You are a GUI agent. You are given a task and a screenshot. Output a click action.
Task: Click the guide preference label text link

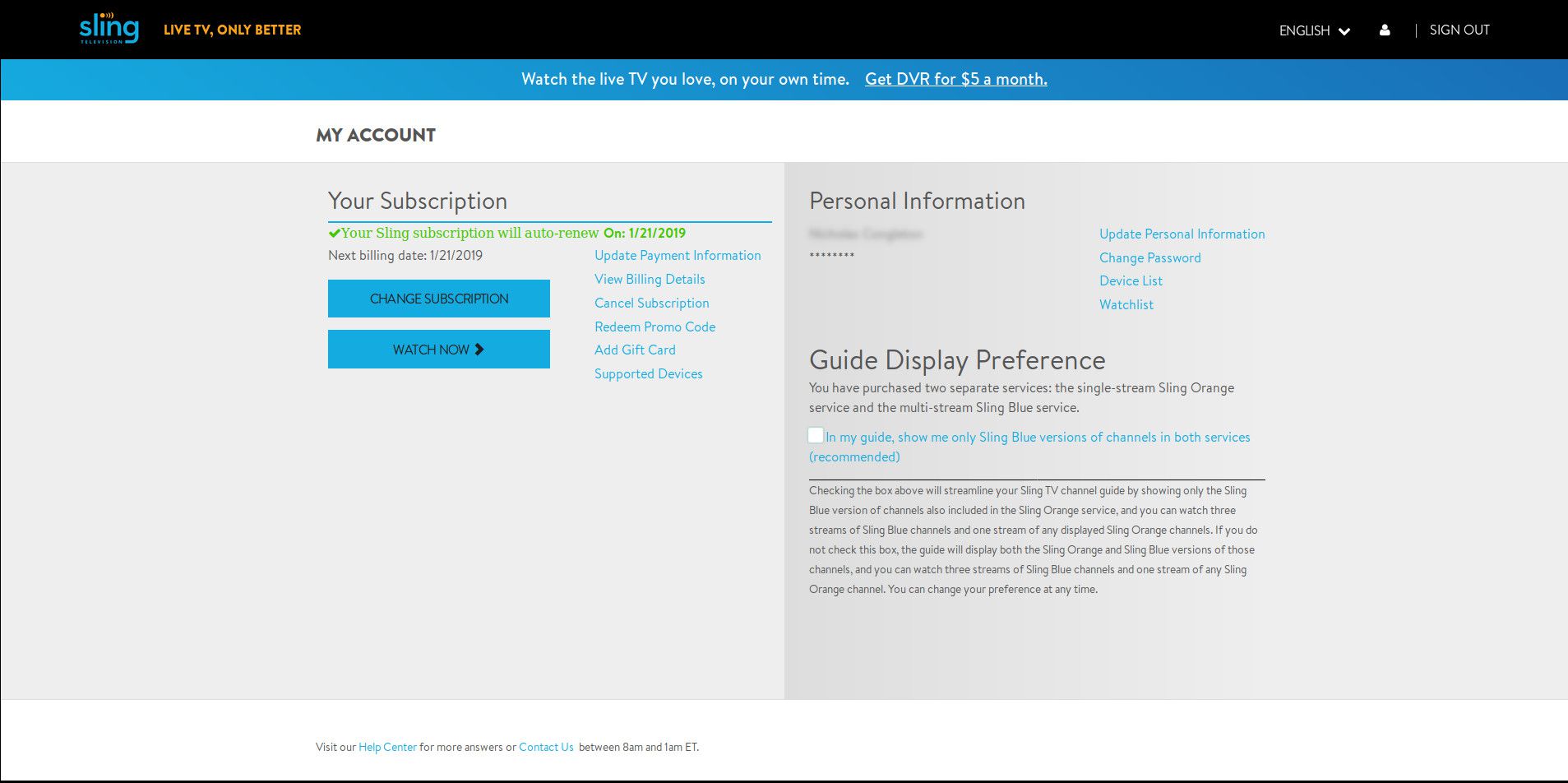pos(1029,447)
